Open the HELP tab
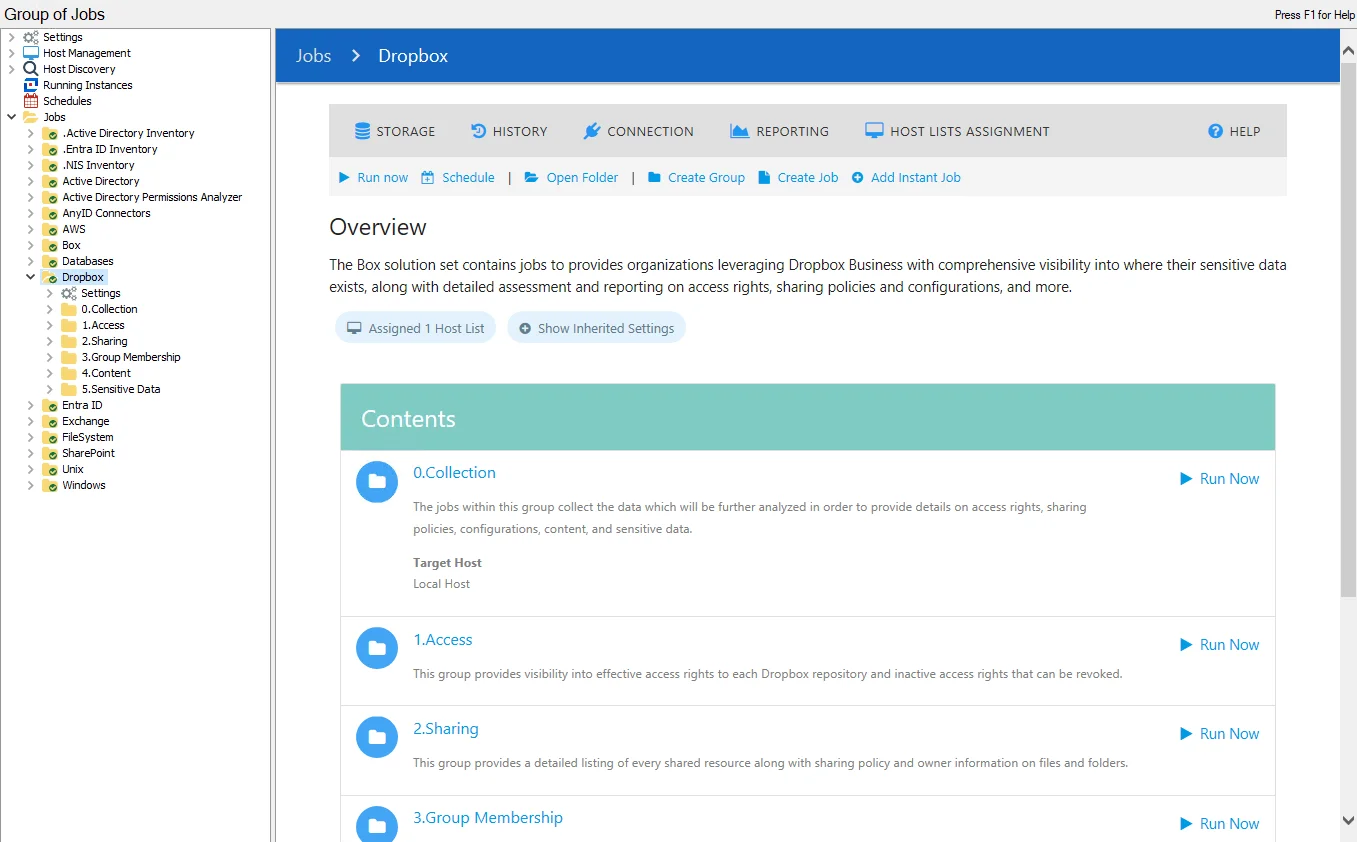The image size is (1357, 842). pos(1234,131)
